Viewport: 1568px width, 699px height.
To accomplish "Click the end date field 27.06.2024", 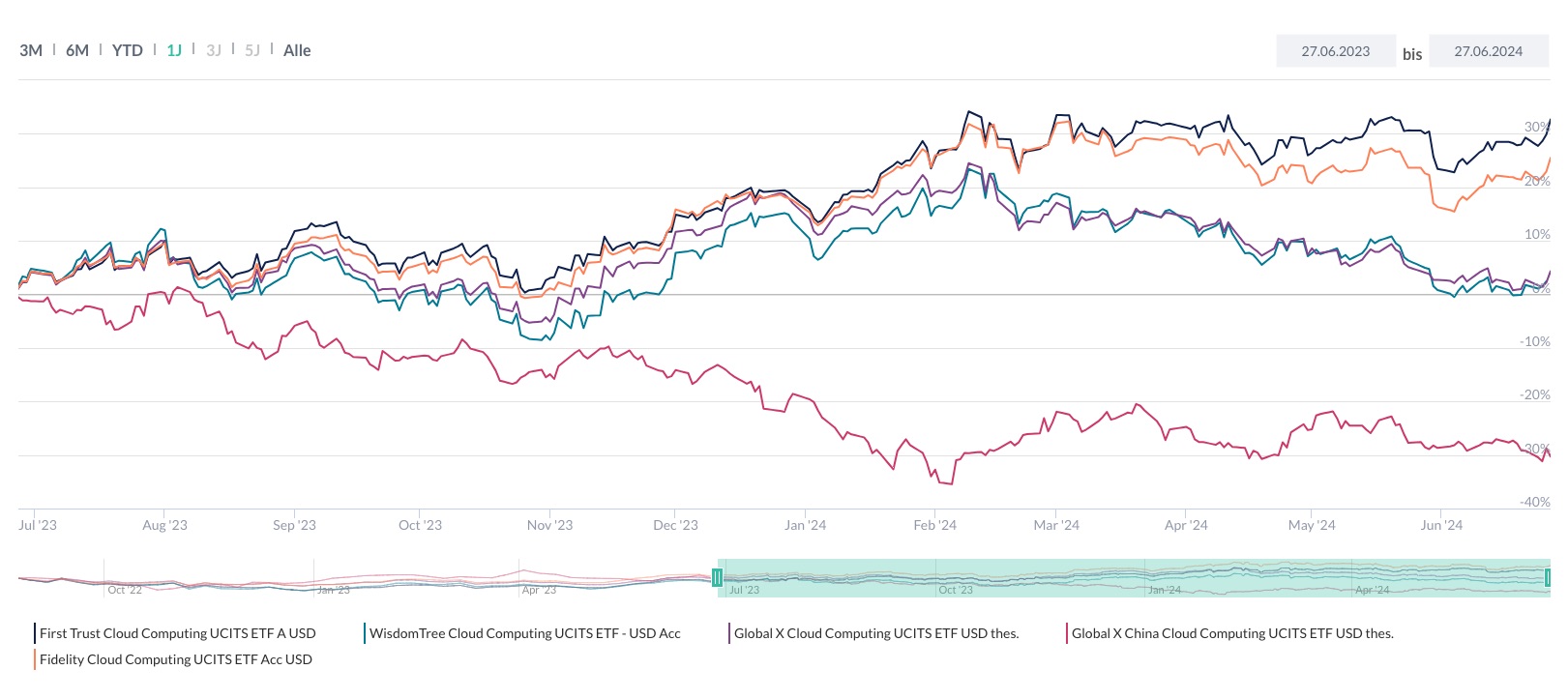I will (1488, 51).
